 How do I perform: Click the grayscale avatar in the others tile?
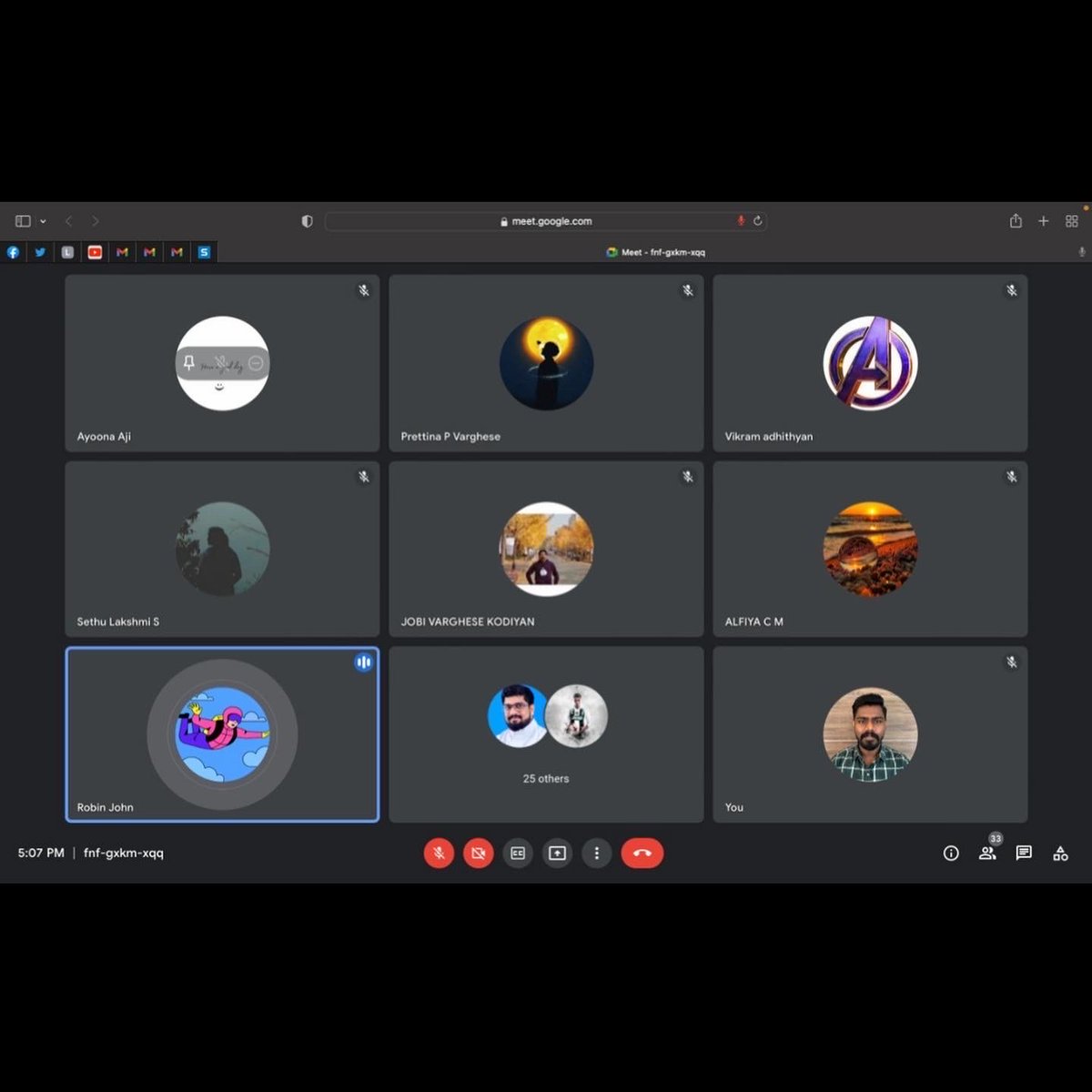pos(577,716)
